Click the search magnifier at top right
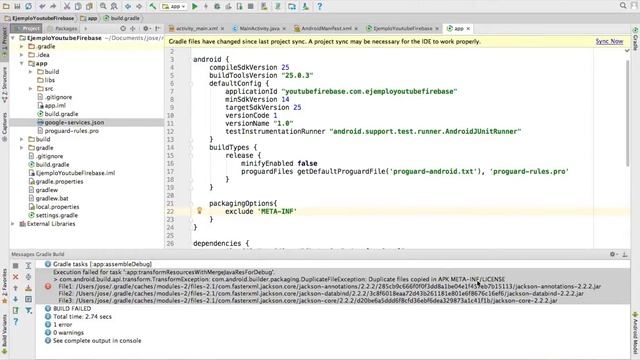Screen dimensions: 640x360 [x=623, y=6]
